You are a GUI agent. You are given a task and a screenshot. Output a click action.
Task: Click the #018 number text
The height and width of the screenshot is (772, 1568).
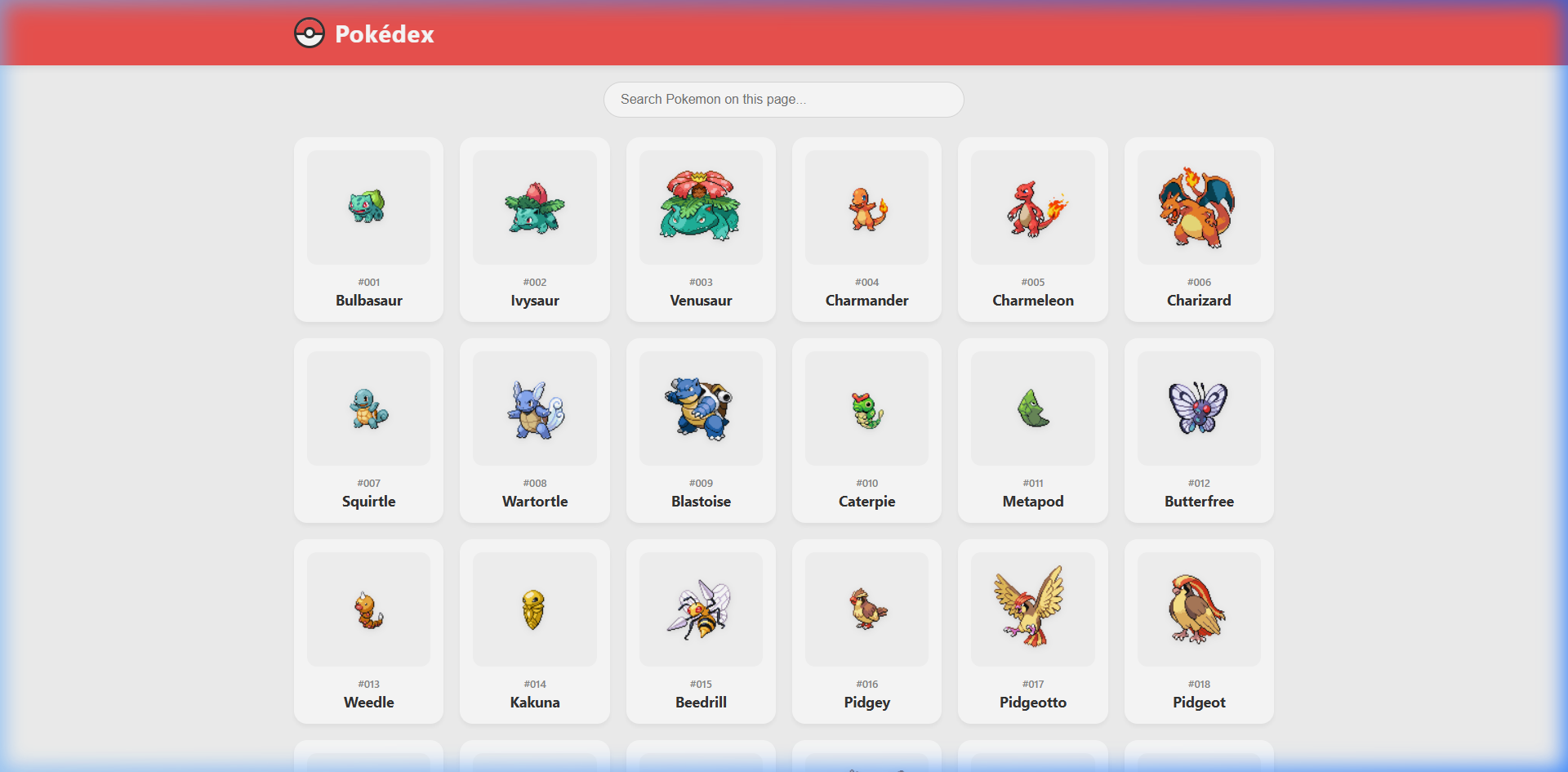[x=1199, y=685]
